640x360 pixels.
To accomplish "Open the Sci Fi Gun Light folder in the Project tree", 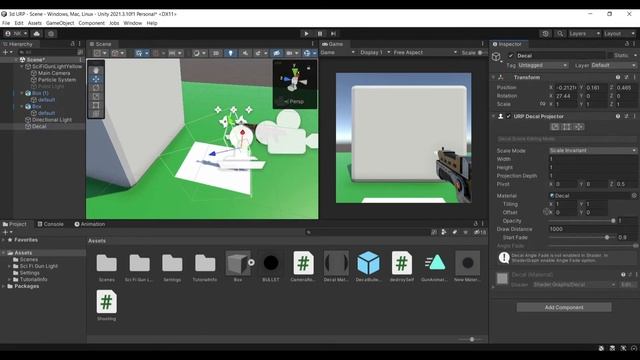I will [x=38, y=266].
